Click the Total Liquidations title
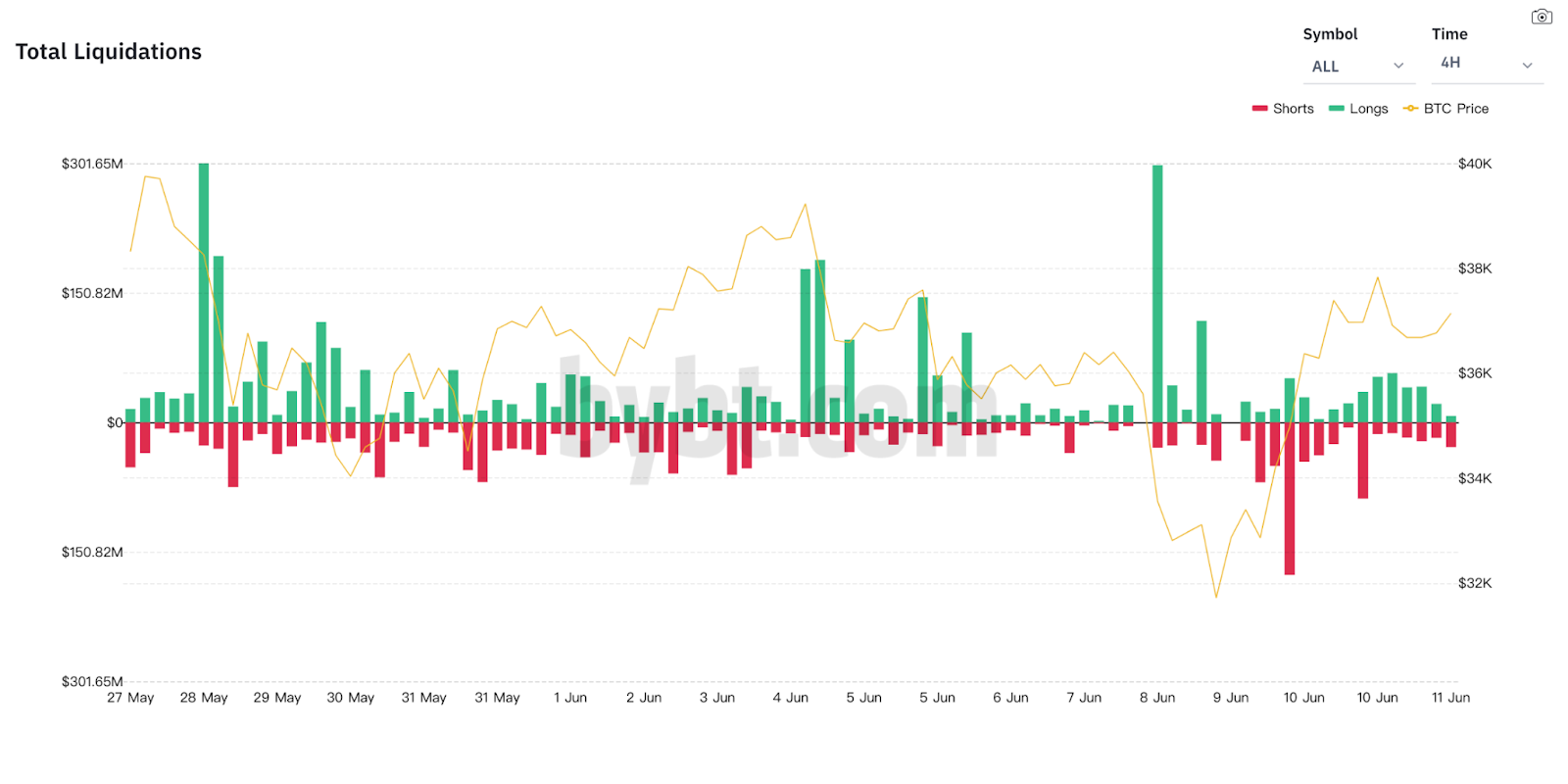1568x784 pixels. [x=109, y=52]
